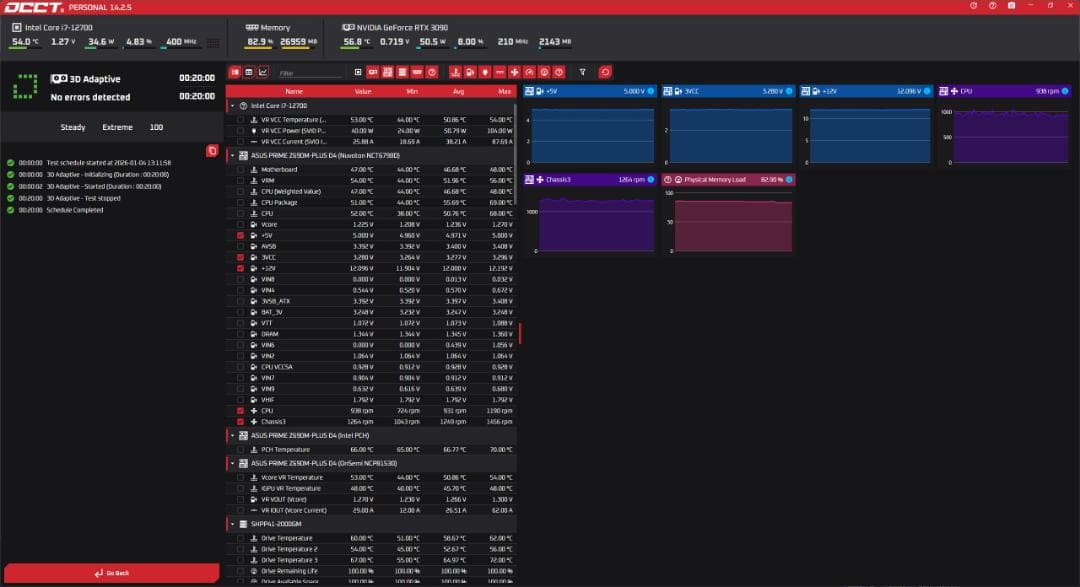Copy the test log with the red icon
The width and height of the screenshot is (1080, 587).
[211, 150]
